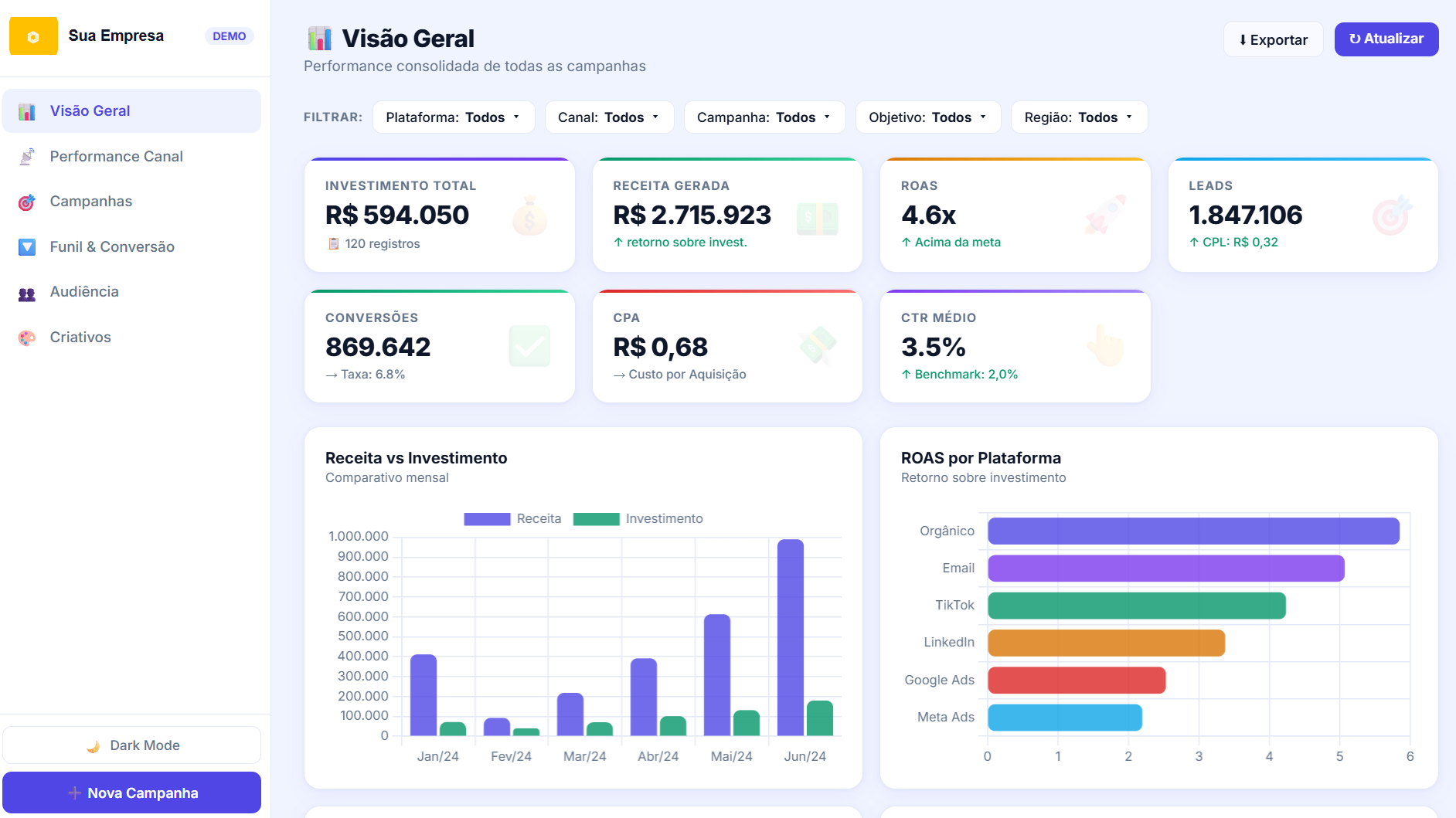The height and width of the screenshot is (818, 1456).
Task: Click the rocket icon in ROAS card
Action: (x=1105, y=214)
